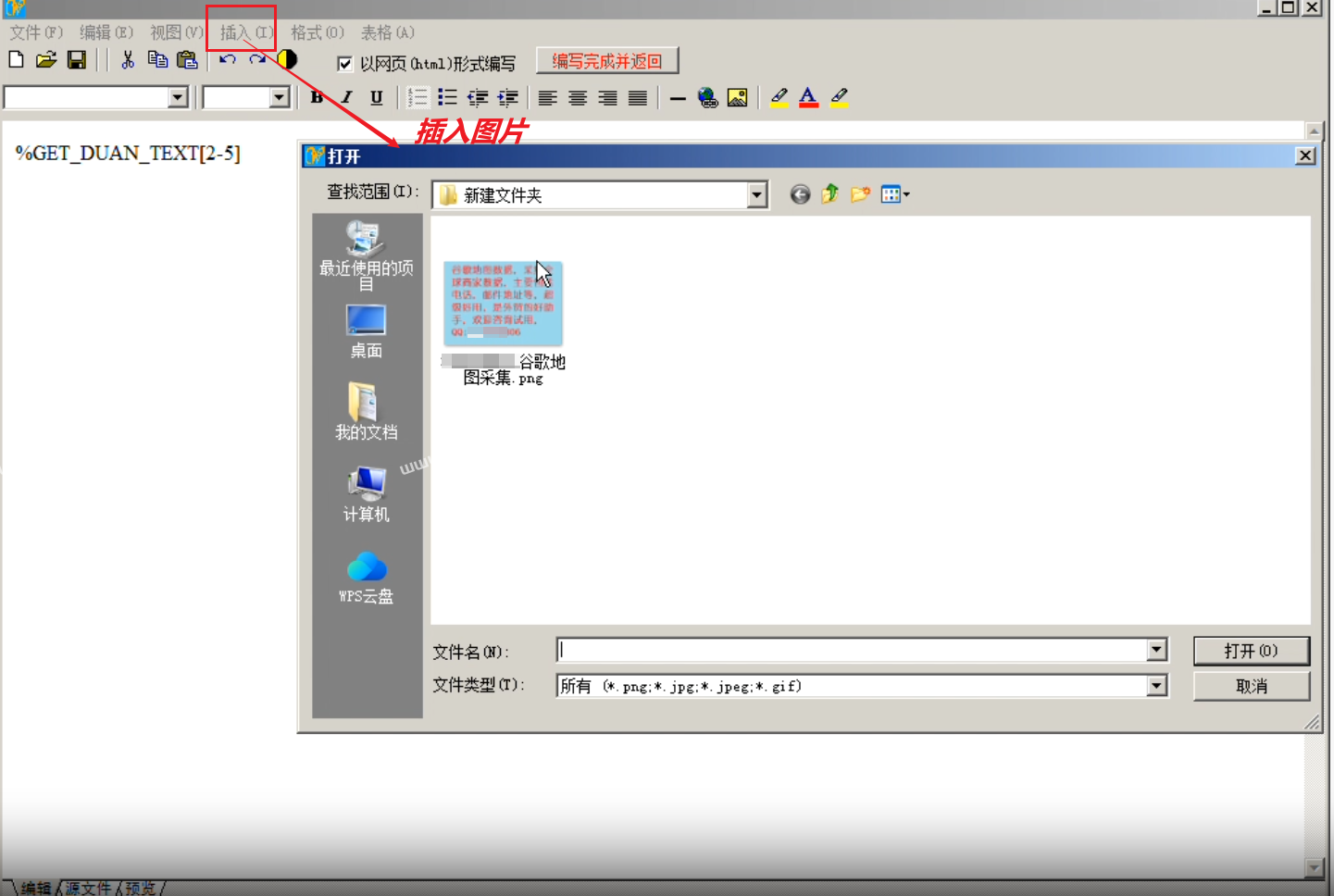Undo the last action
1334x896 pixels.
coord(228,60)
